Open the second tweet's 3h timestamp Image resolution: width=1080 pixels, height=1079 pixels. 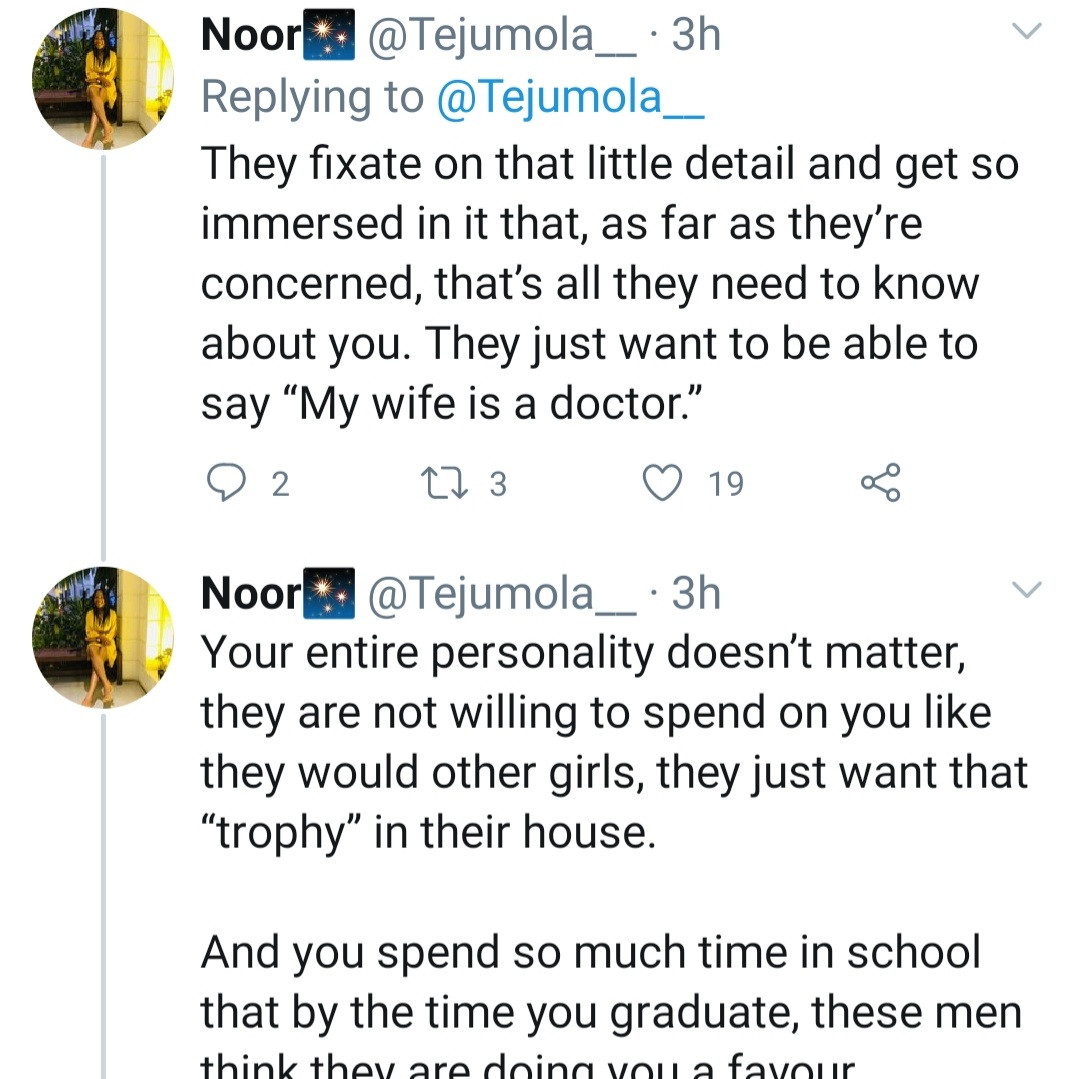(696, 594)
